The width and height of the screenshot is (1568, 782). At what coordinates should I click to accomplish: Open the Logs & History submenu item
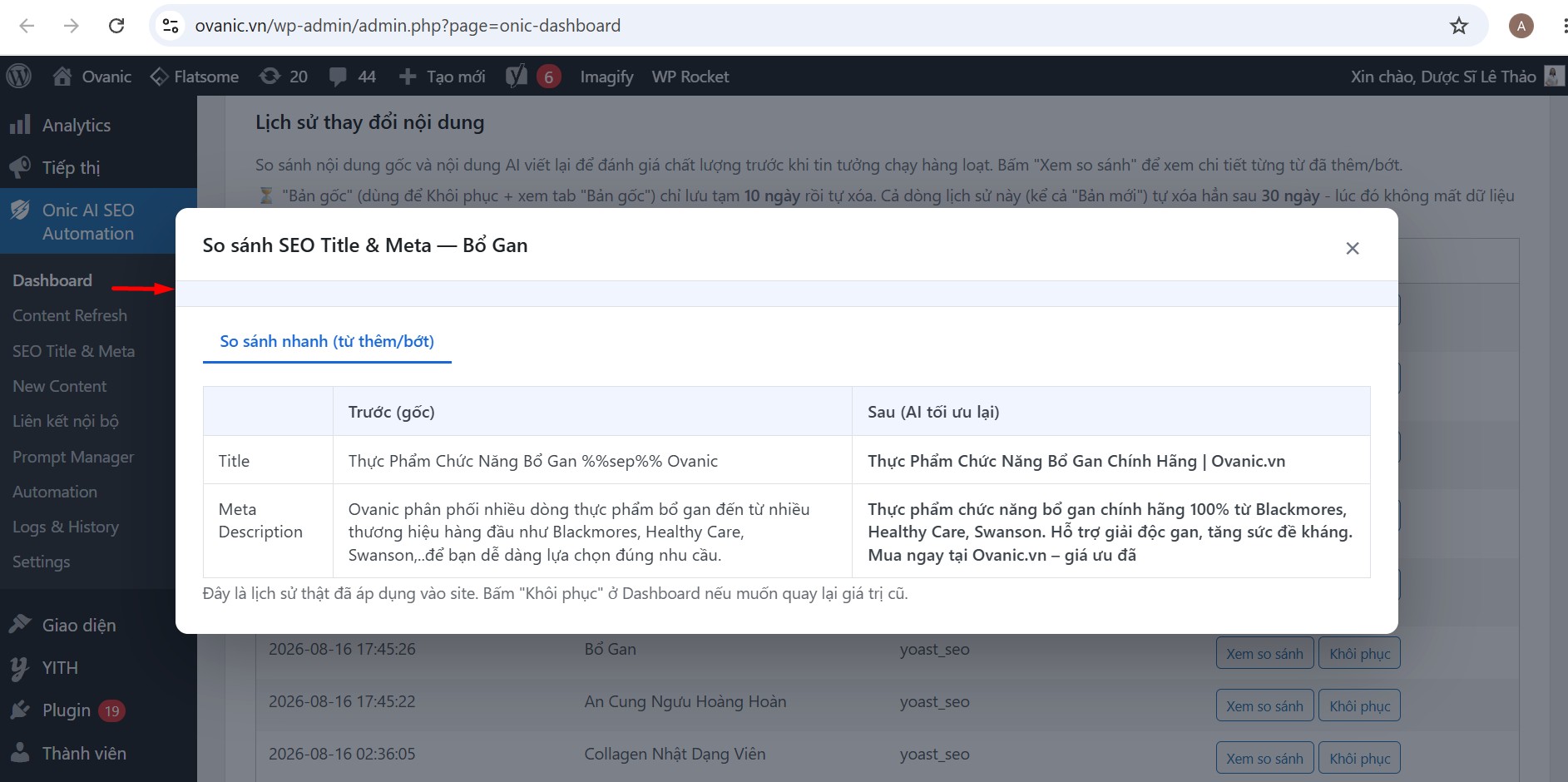66,527
